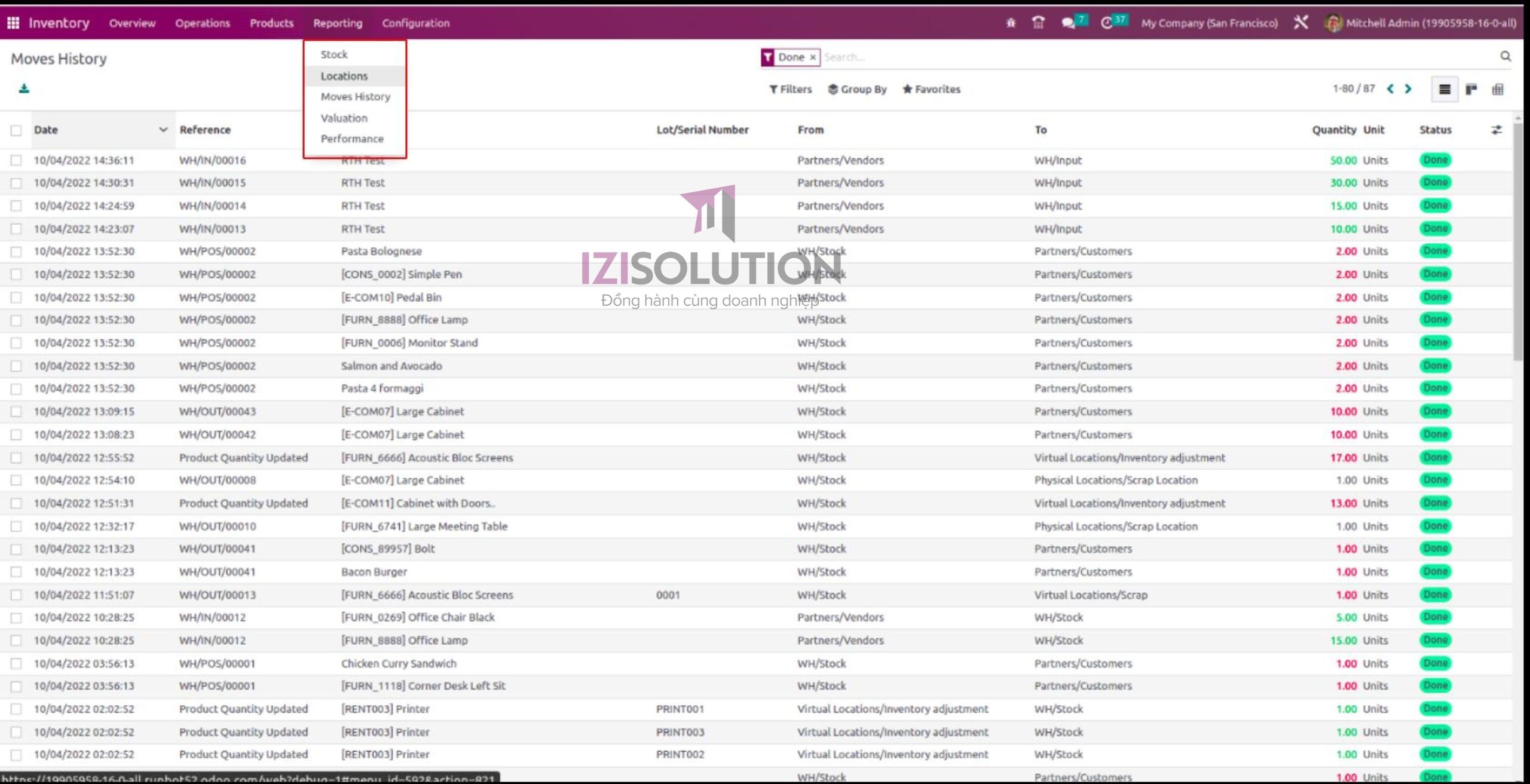Open the Conversations messaging icon
This screenshot has height=784, width=1530.
(x=1069, y=23)
